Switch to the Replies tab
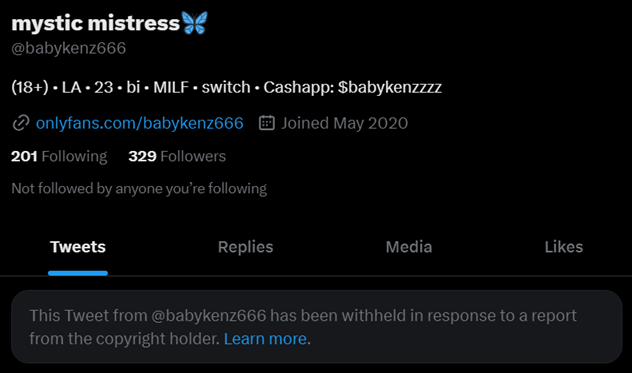The height and width of the screenshot is (373, 632). click(x=245, y=247)
